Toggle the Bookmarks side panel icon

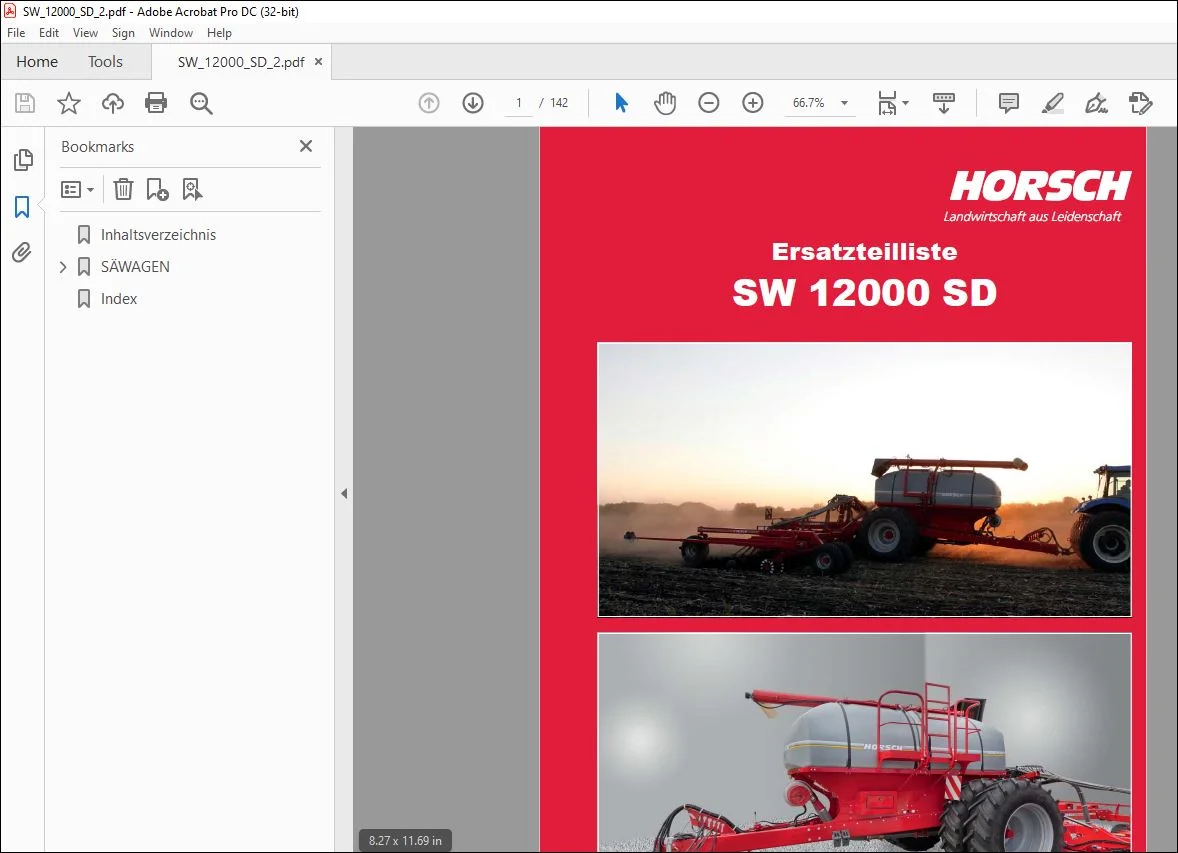[23, 207]
